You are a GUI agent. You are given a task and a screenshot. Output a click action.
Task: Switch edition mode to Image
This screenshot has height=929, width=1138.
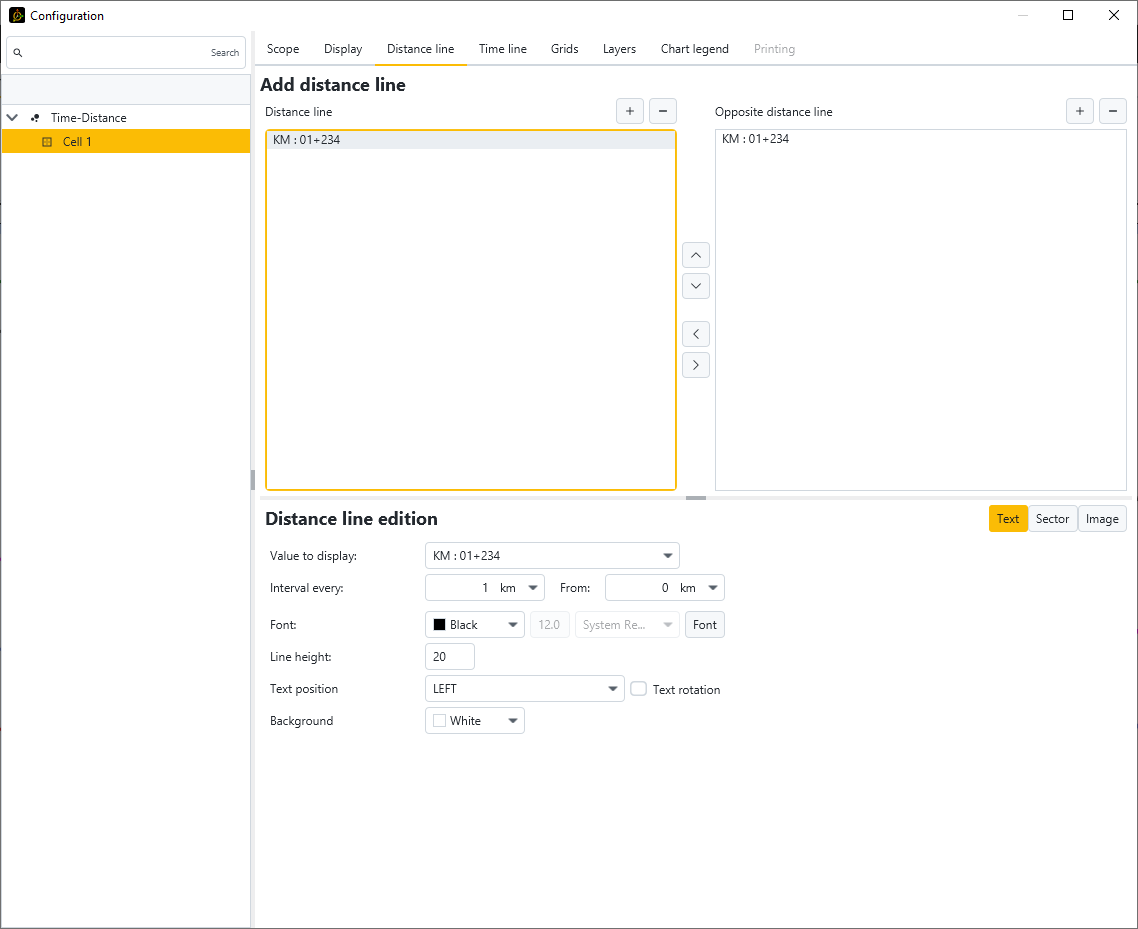pos(1102,518)
